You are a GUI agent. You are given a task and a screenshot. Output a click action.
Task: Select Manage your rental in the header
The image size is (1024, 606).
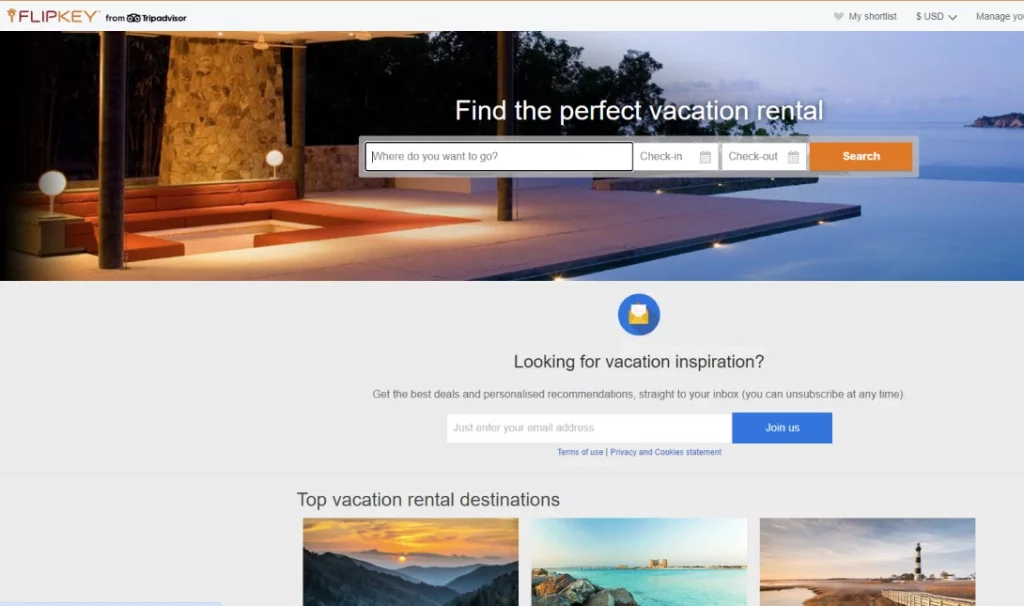pyautogui.click(x=998, y=16)
